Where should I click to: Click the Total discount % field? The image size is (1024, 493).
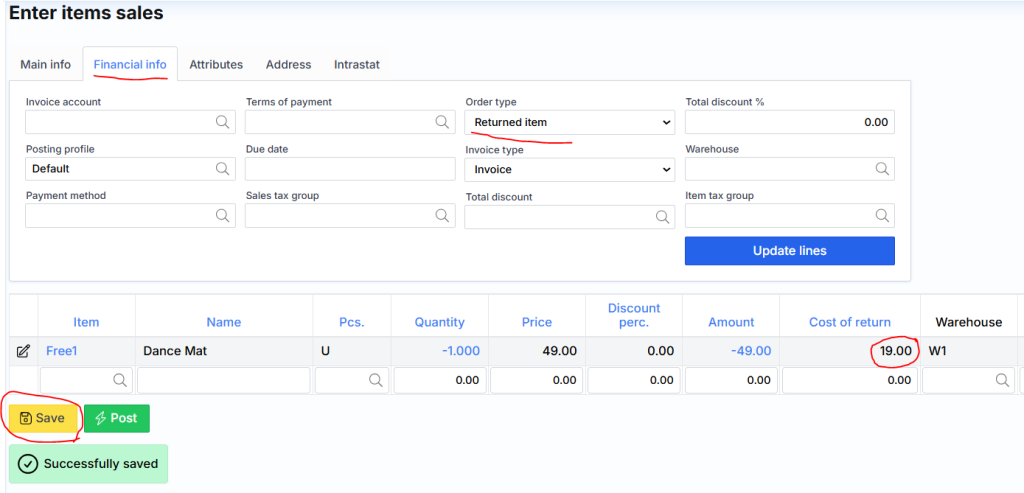tap(789, 122)
